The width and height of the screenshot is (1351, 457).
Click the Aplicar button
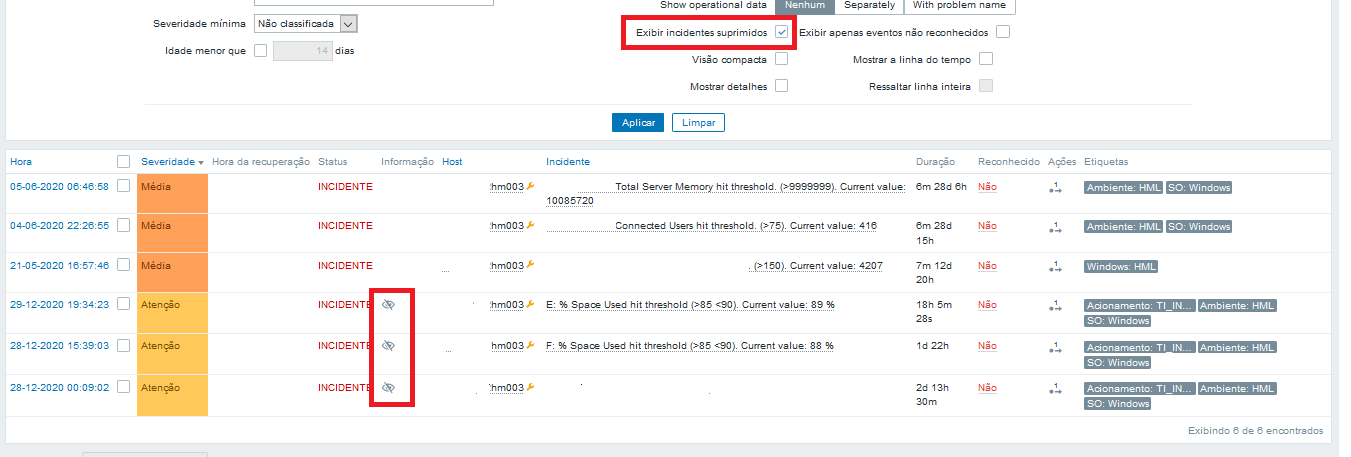coord(638,122)
